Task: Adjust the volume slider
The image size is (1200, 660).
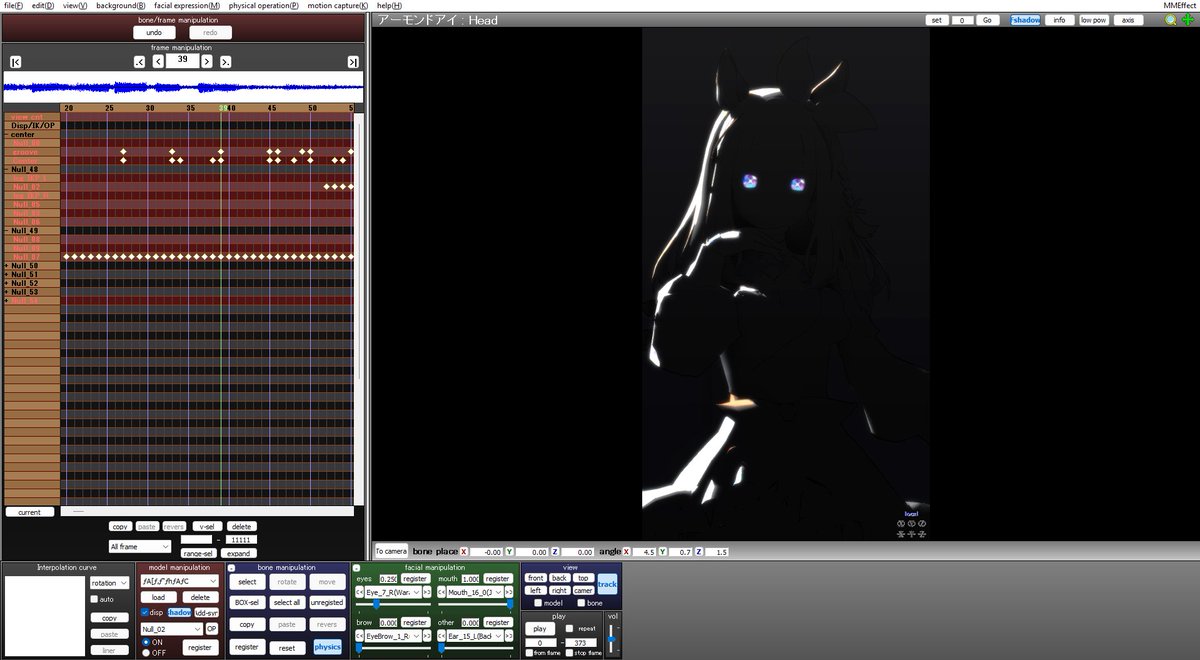Action: point(612,638)
